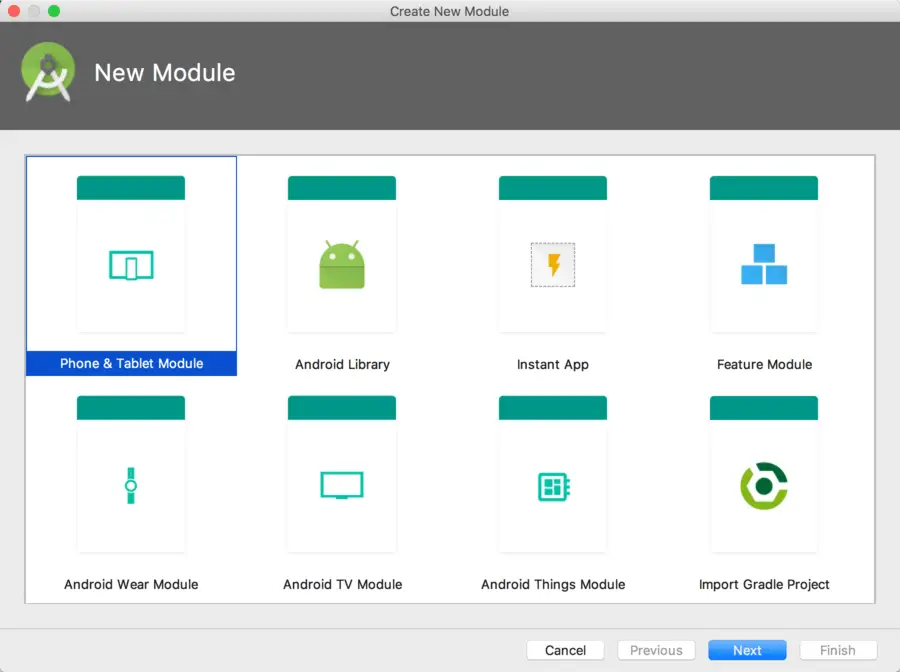Click the blue blocks Feature Module icon

pyautogui.click(x=764, y=263)
